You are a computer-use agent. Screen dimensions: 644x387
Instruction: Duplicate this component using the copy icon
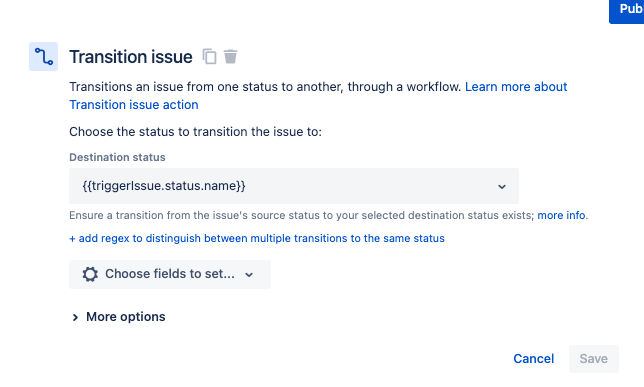click(x=209, y=56)
